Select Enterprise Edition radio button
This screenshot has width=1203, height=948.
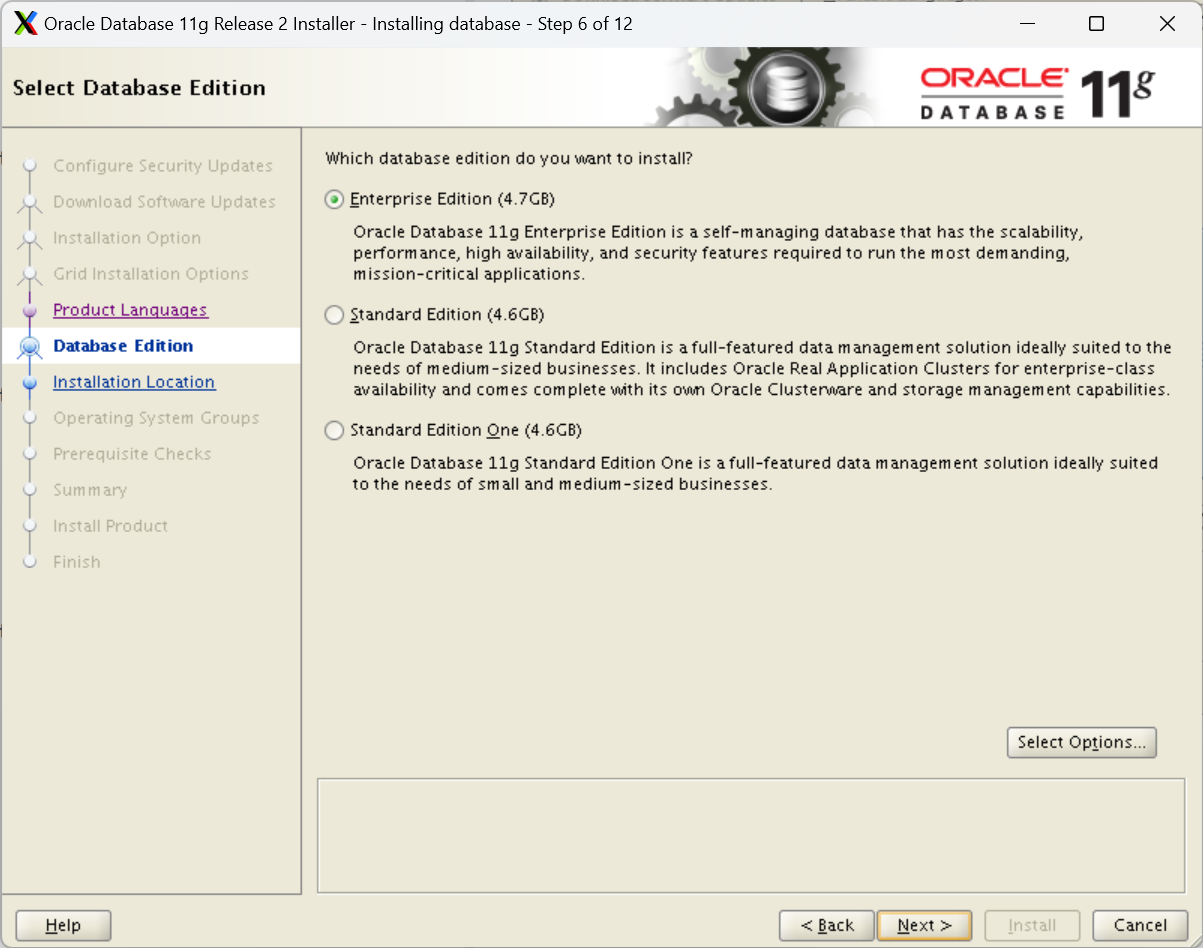coord(334,199)
